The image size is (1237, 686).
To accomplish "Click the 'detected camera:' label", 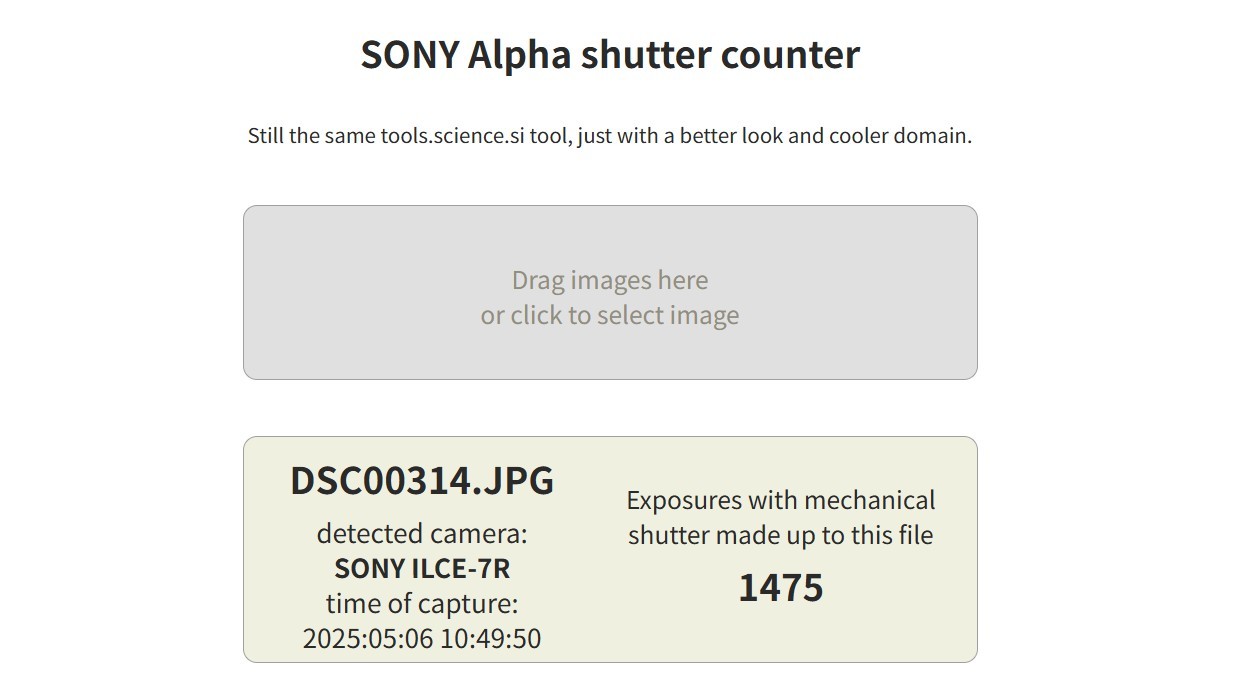I will pyautogui.click(x=422, y=534).
